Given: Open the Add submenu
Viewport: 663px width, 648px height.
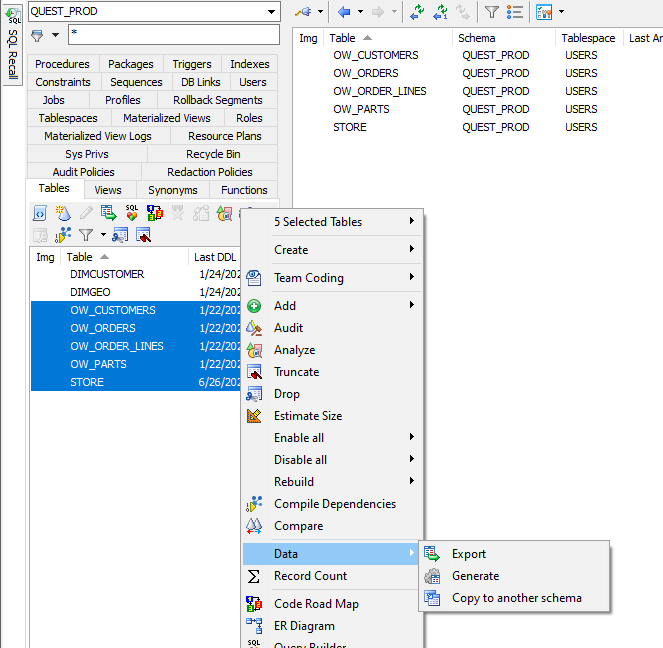Looking at the screenshot, I should tap(332, 306).
